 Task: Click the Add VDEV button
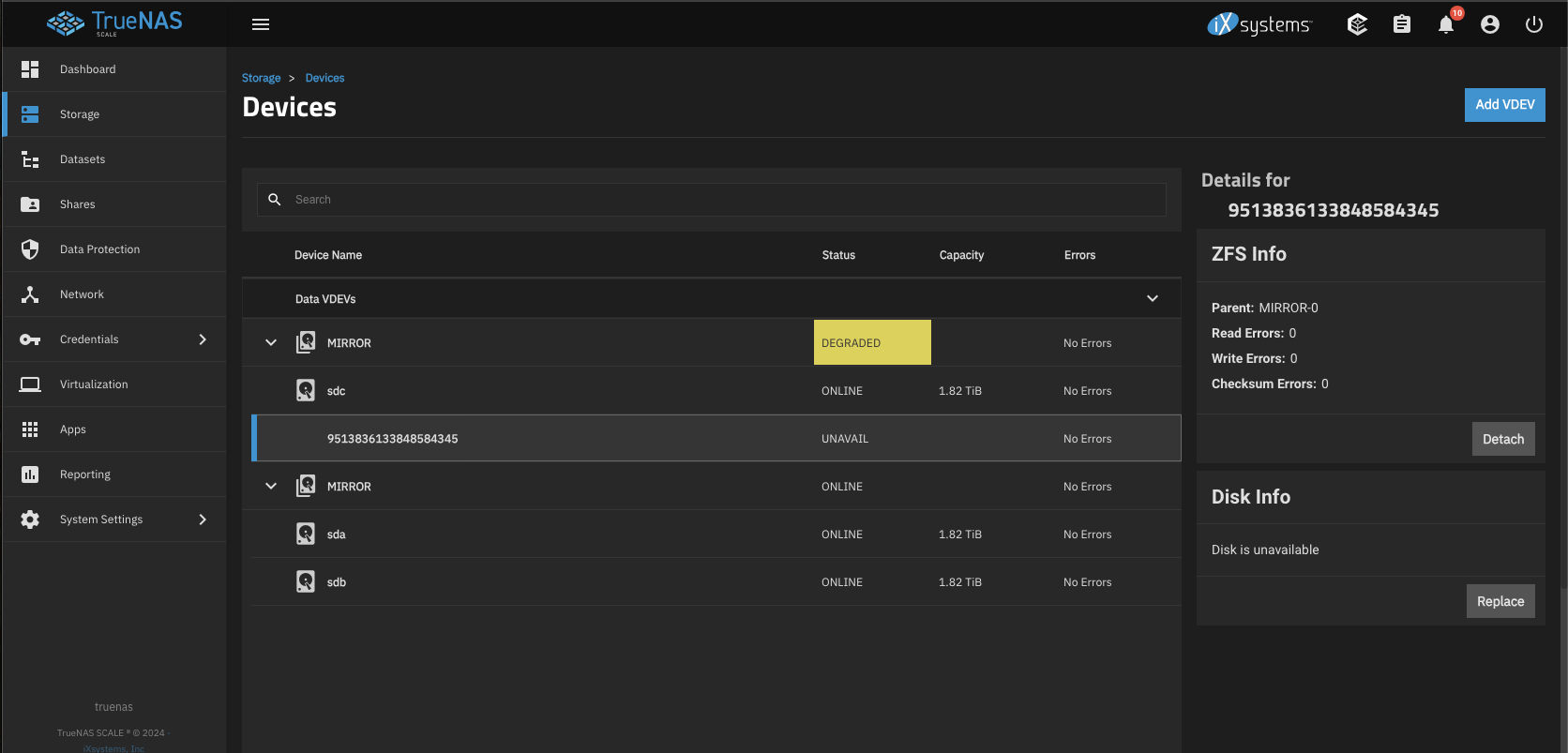tap(1504, 105)
